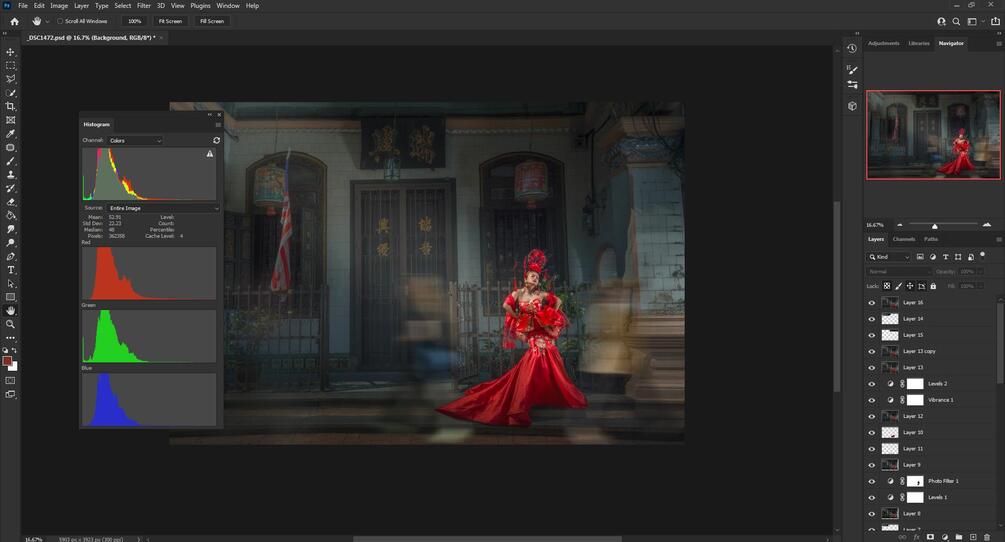Select the Crop tool
The image size is (1005, 542).
pyautogui.click(x=10, y=106)
